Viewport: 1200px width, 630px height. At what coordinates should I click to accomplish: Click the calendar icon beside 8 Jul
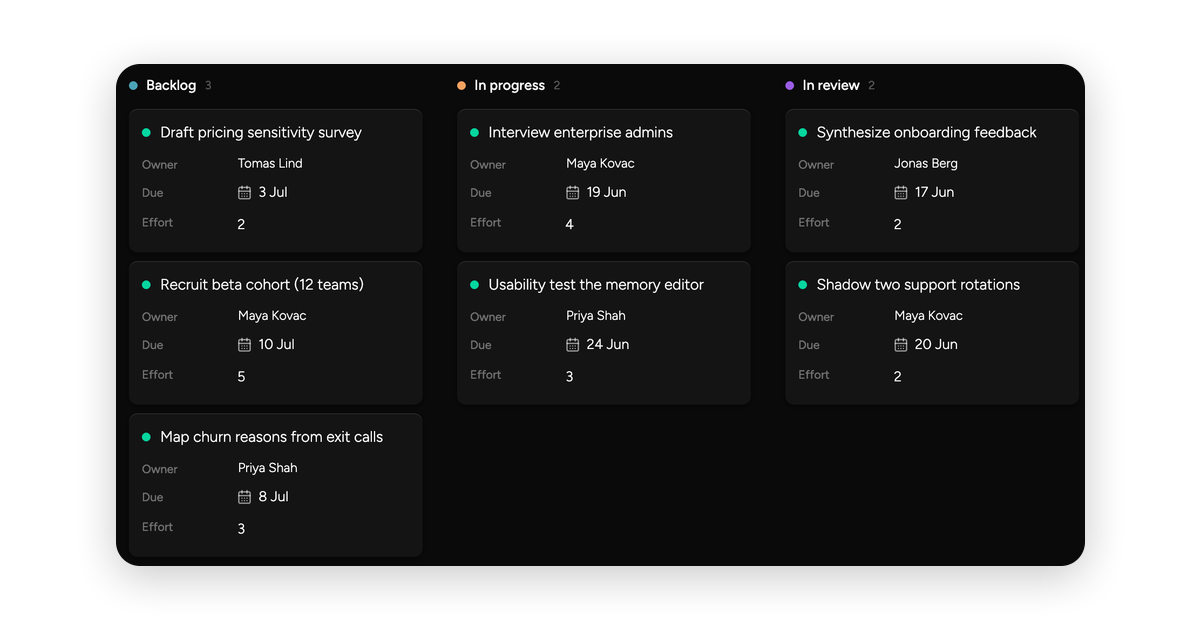(x=244, y=496)
